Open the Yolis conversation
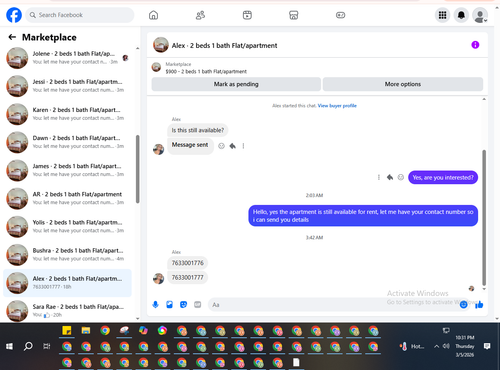Screen dimensions: 500x370 (67, 227)
